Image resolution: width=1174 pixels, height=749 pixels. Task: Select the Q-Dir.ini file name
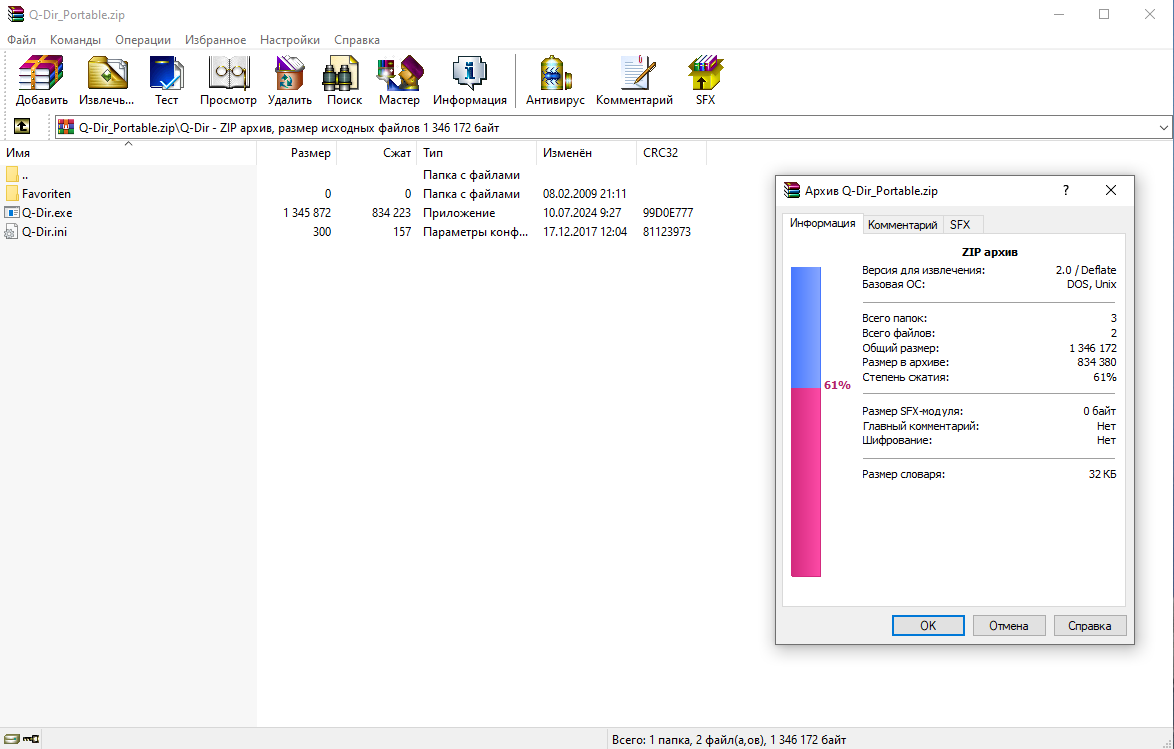(x=44, y=231)
